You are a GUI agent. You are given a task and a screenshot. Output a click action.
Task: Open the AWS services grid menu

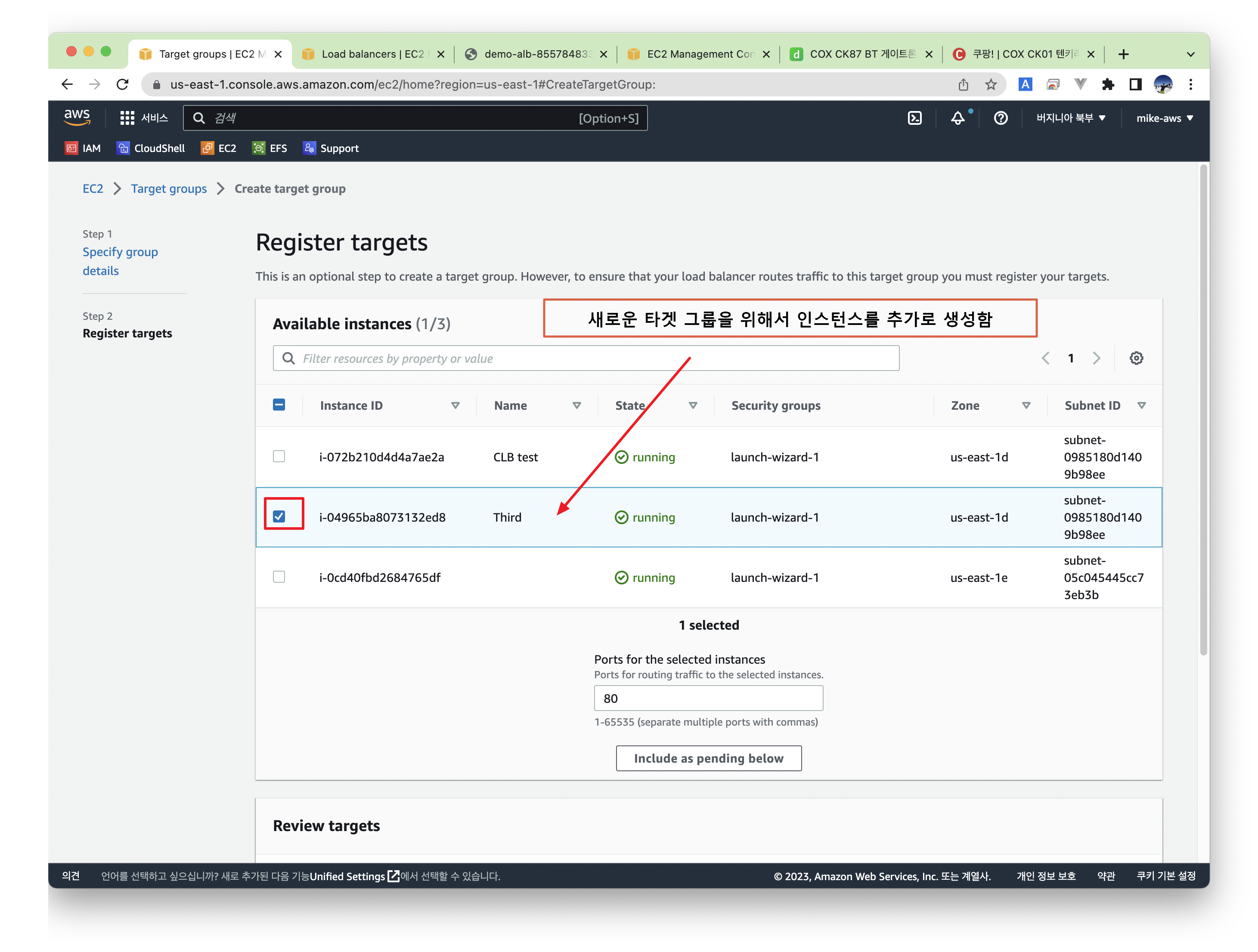127,118
